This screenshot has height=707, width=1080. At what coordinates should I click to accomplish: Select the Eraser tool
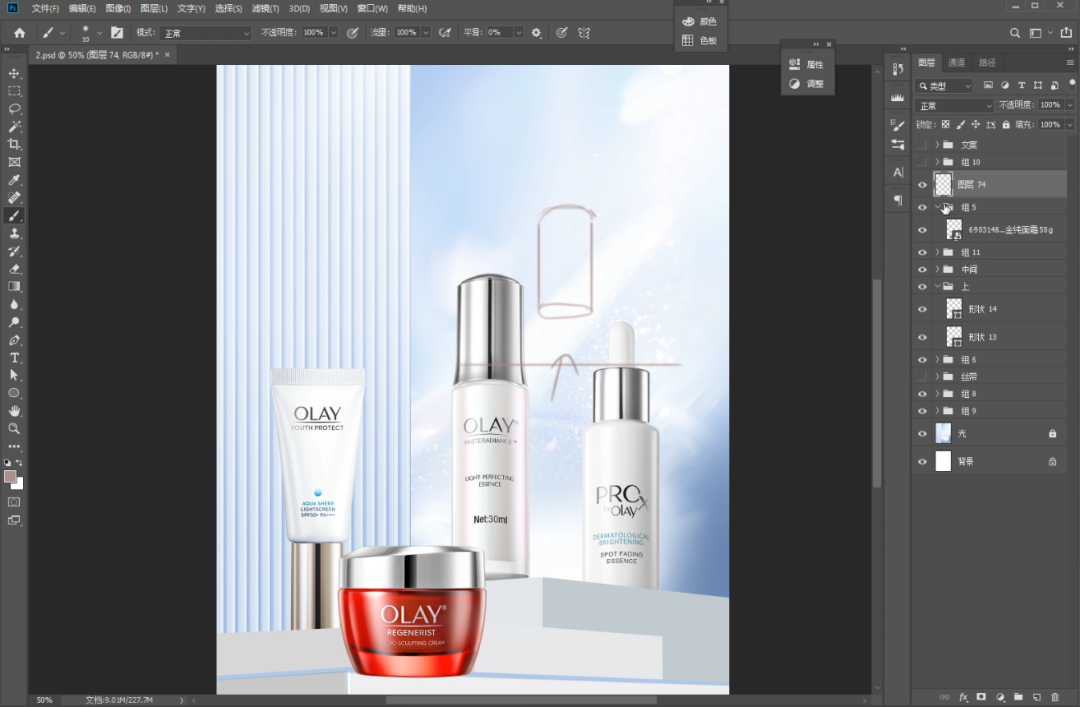coord(14,269)
